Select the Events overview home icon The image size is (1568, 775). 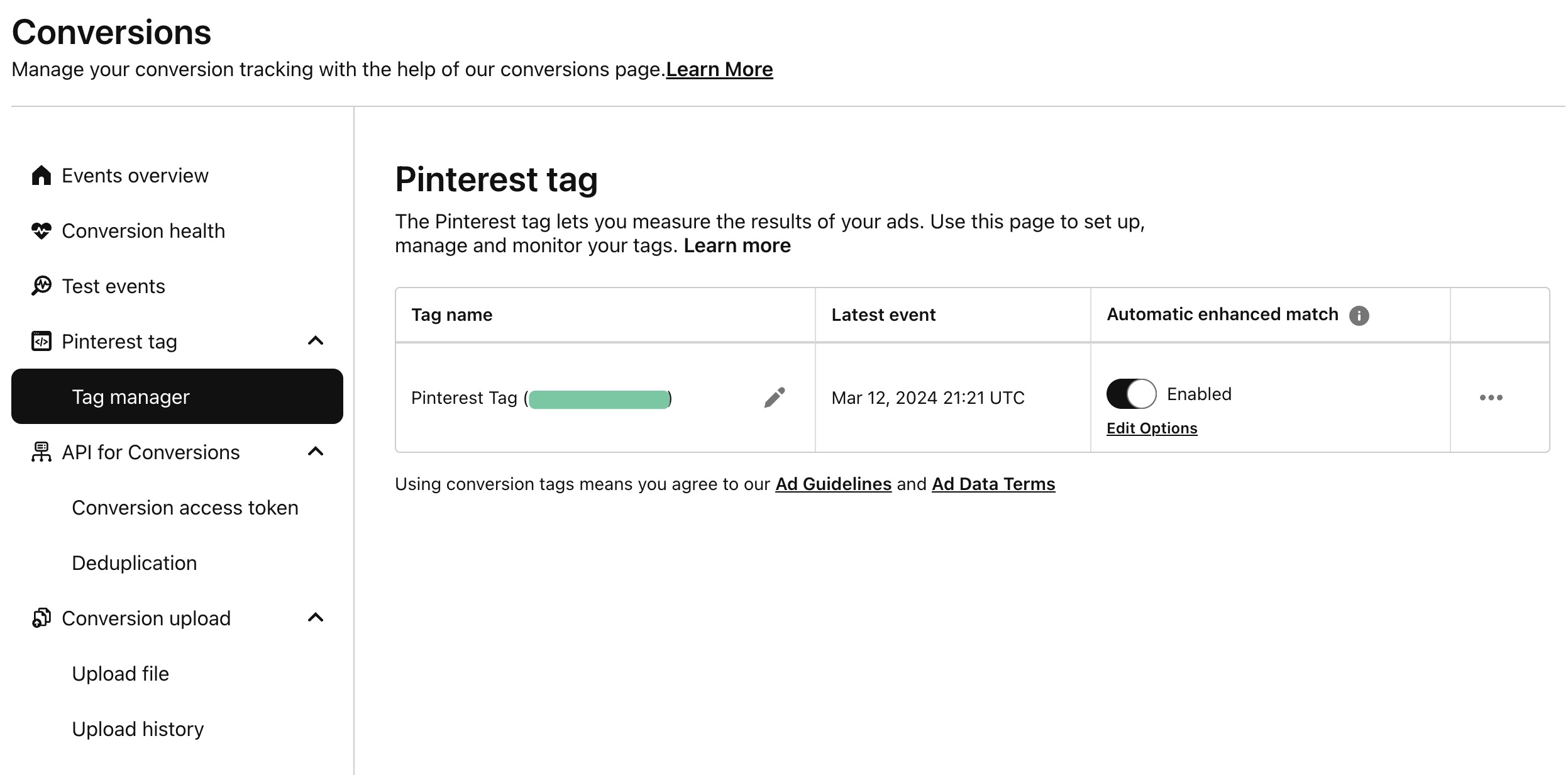click(x=40, y=175)
